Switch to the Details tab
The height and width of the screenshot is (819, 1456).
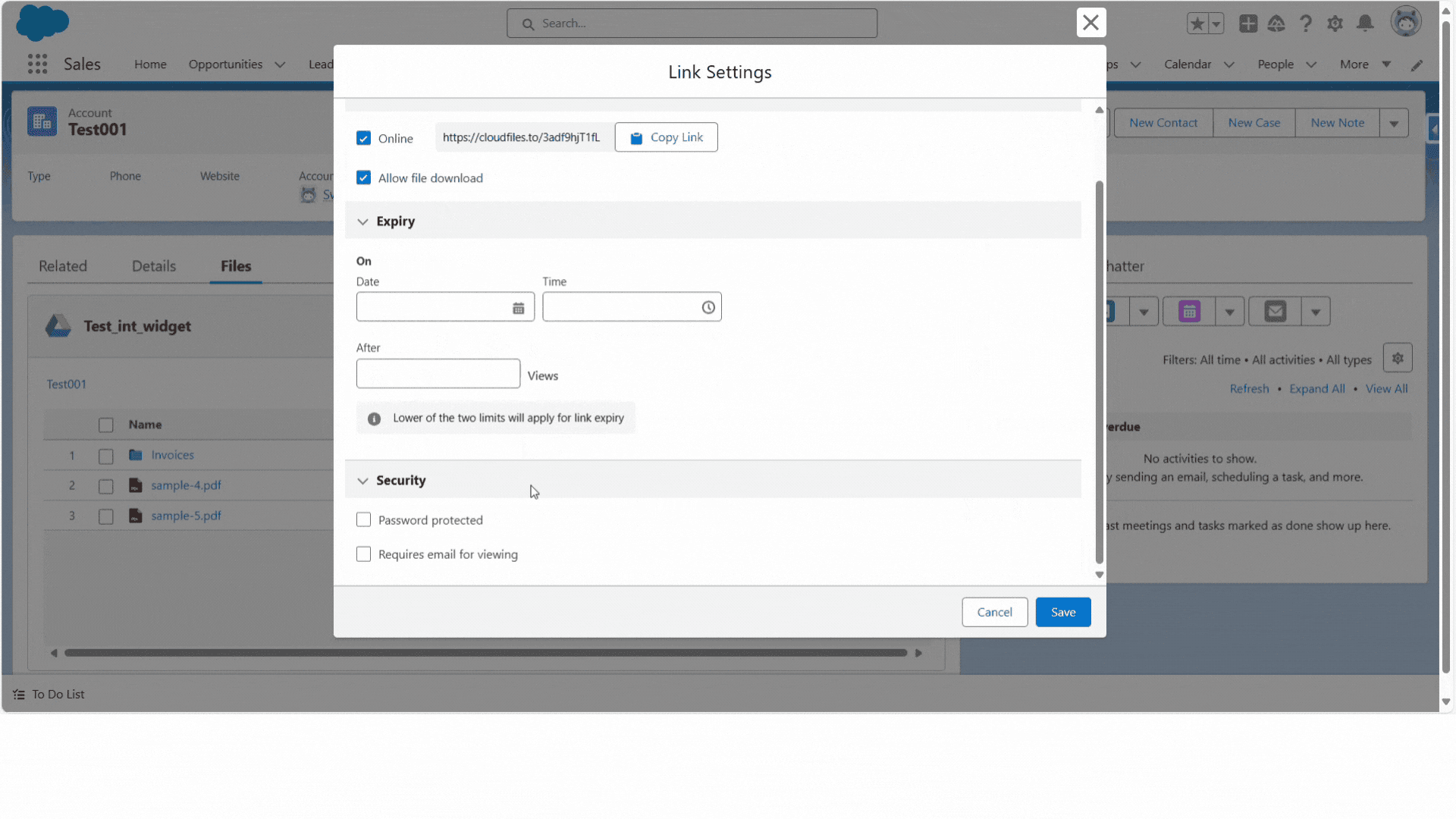pyautogui.click(x=153, y=266)
